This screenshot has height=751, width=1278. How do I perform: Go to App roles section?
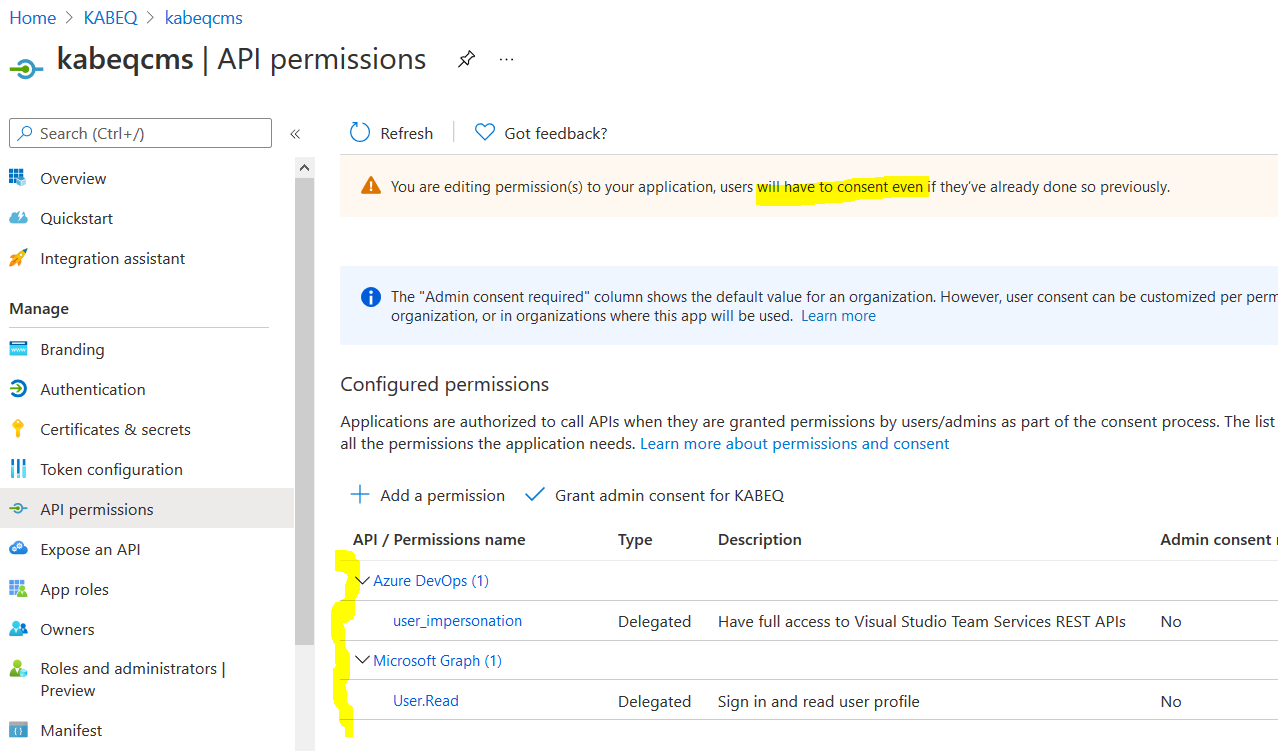74,589
